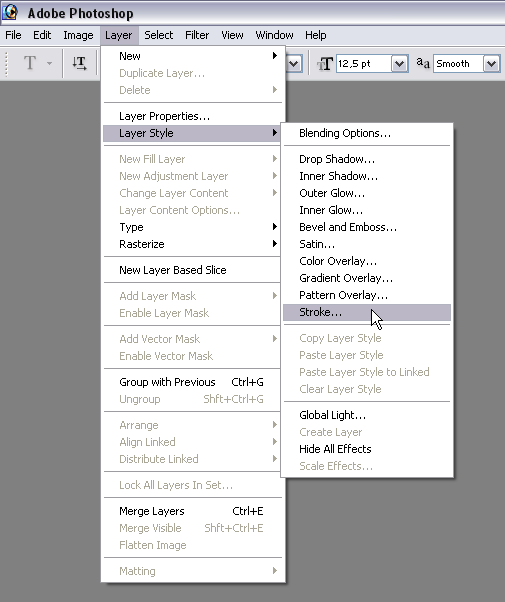The width and height of the screenshot is (505, 602).
Task: Expand the Type submenu
Action: (x=192, y=227)
